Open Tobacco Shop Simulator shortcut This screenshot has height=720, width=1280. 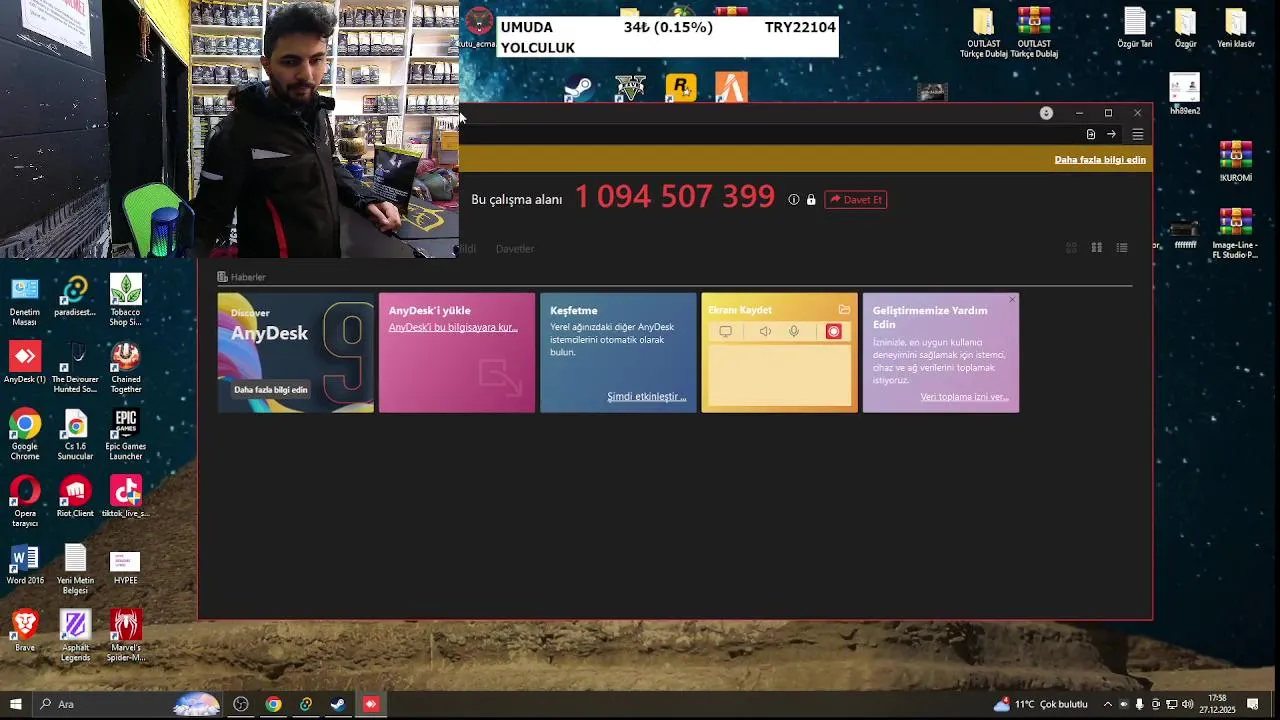pyautogui.click(x=125, y=300)
